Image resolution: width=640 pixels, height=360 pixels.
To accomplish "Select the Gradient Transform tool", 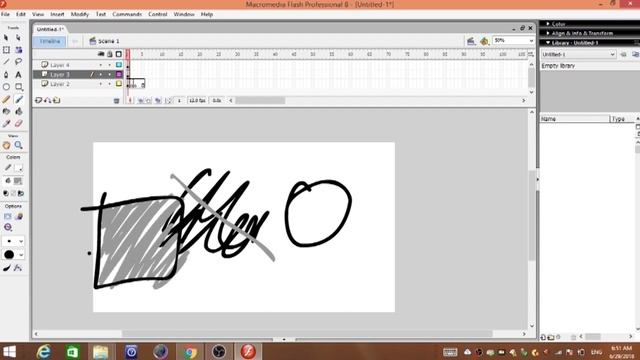I will [18, 50].
